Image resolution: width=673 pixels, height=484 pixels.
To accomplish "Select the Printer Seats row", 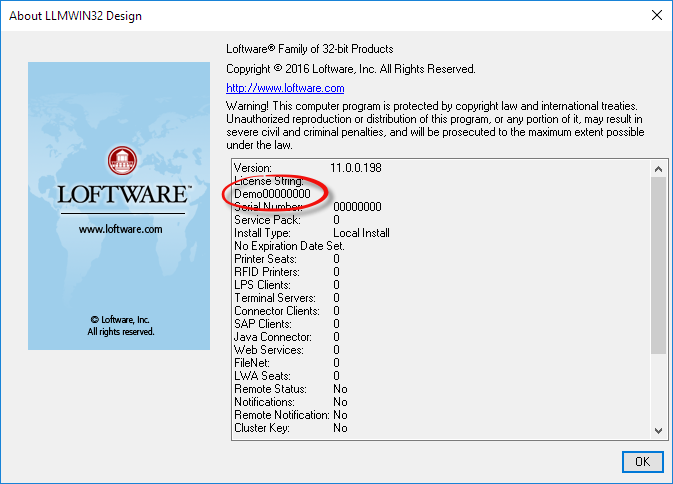I will [x=287, y=259].
